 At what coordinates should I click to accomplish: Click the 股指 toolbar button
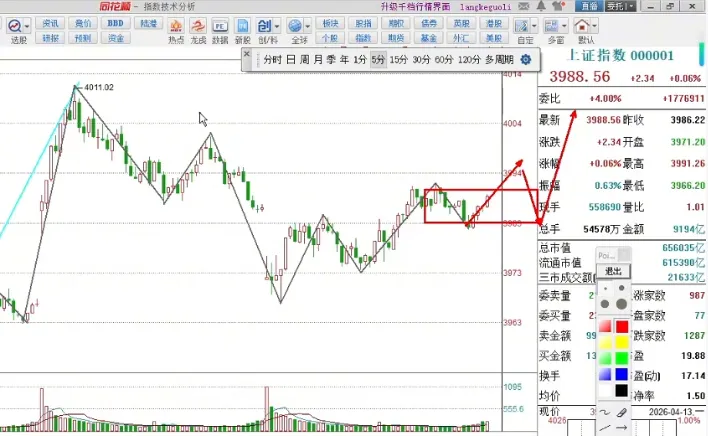[x=363, y=23]
